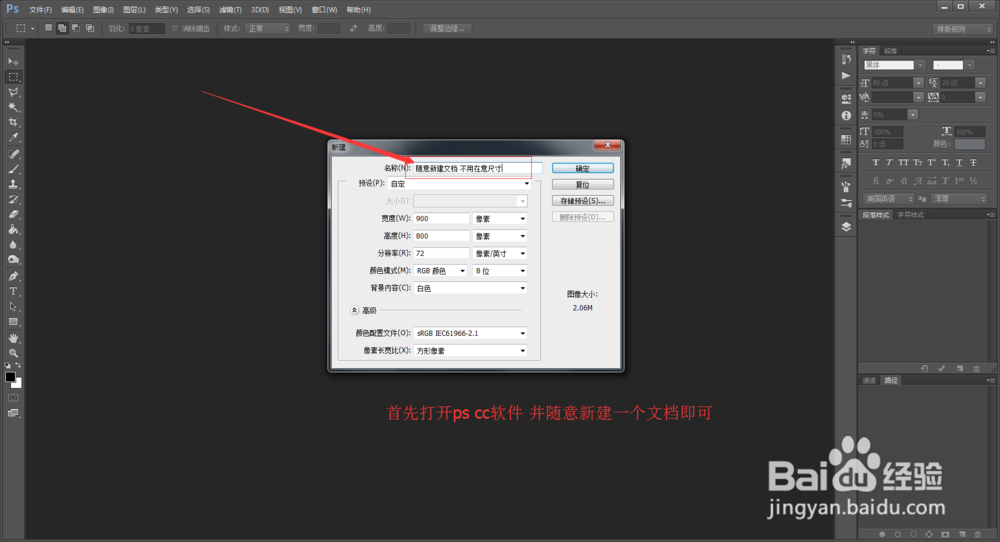1000x542 pixels.
Task: Open the color mode dropdown RGB 颜色
Action: point(440,271)
